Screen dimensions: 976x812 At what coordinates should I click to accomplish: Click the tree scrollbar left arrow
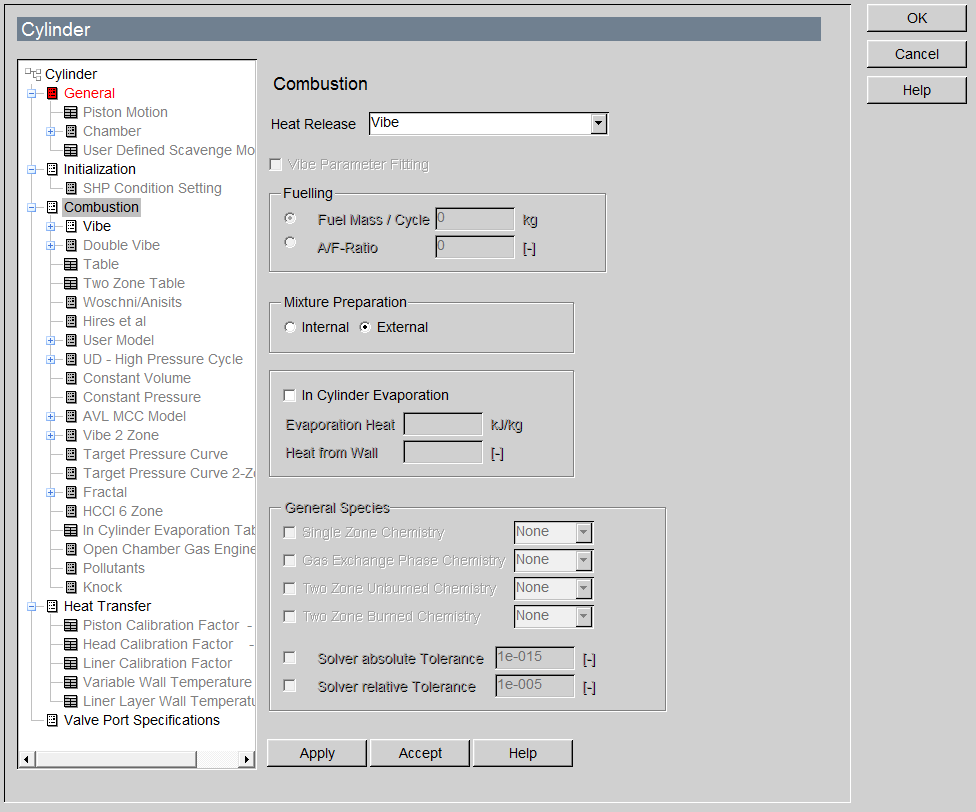click(26, 759)
